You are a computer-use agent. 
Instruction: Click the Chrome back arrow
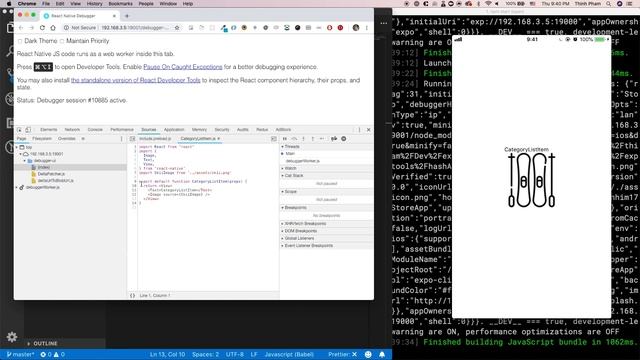coord(21,28)
